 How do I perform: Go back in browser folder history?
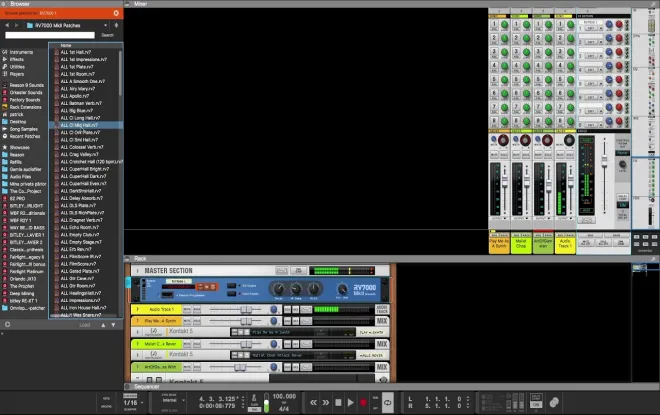point(7,25)
